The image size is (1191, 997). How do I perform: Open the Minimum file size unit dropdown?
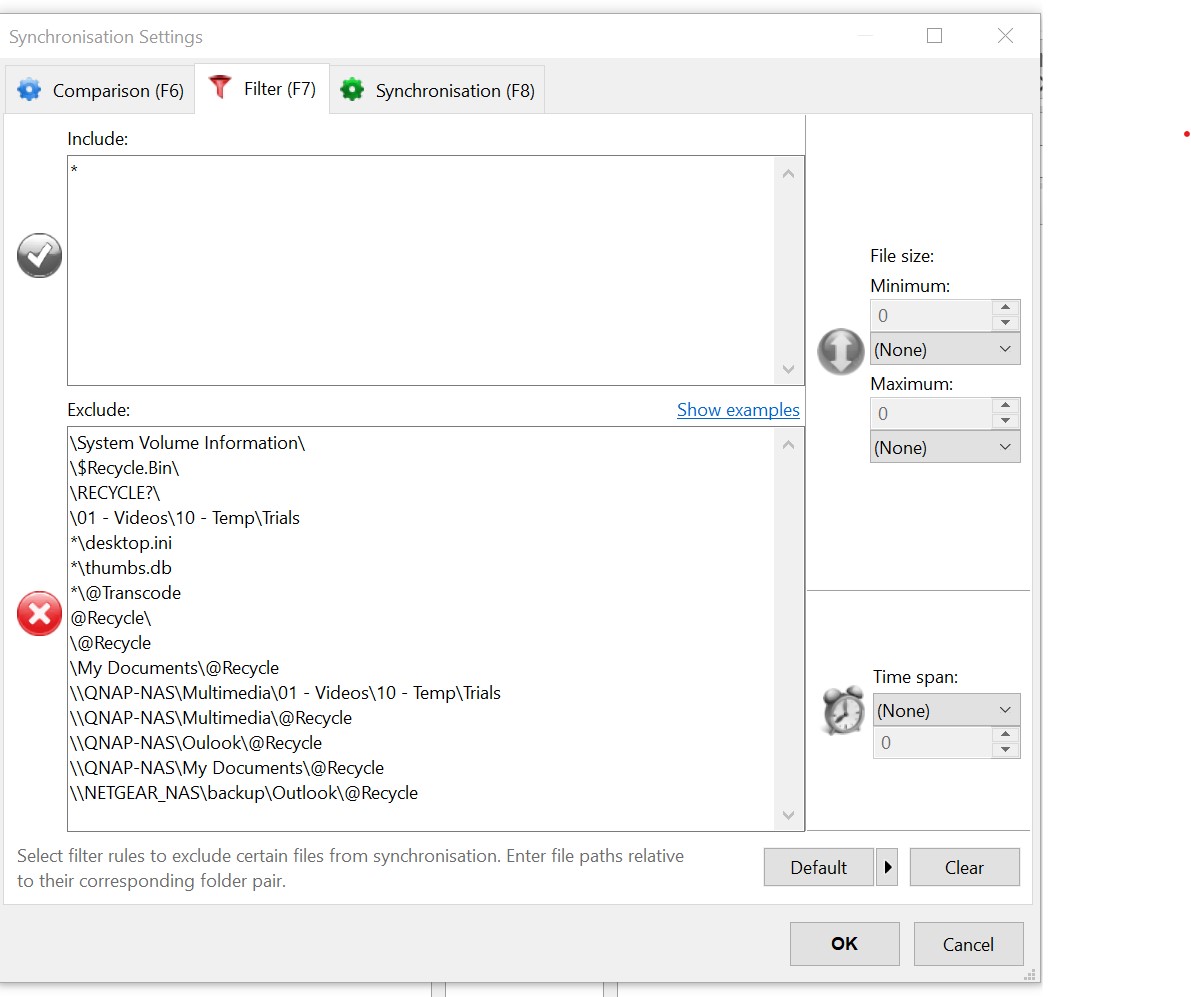[x=945, y=349]
